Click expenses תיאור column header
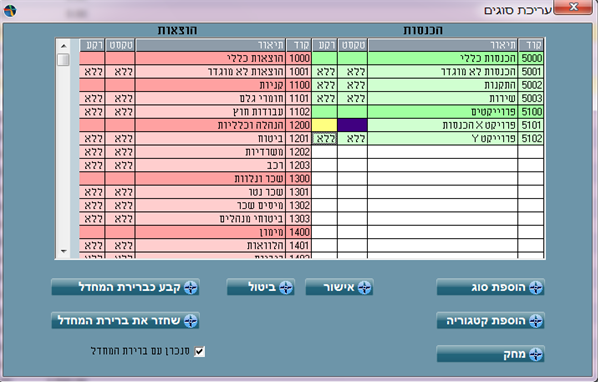 [210, 45]
